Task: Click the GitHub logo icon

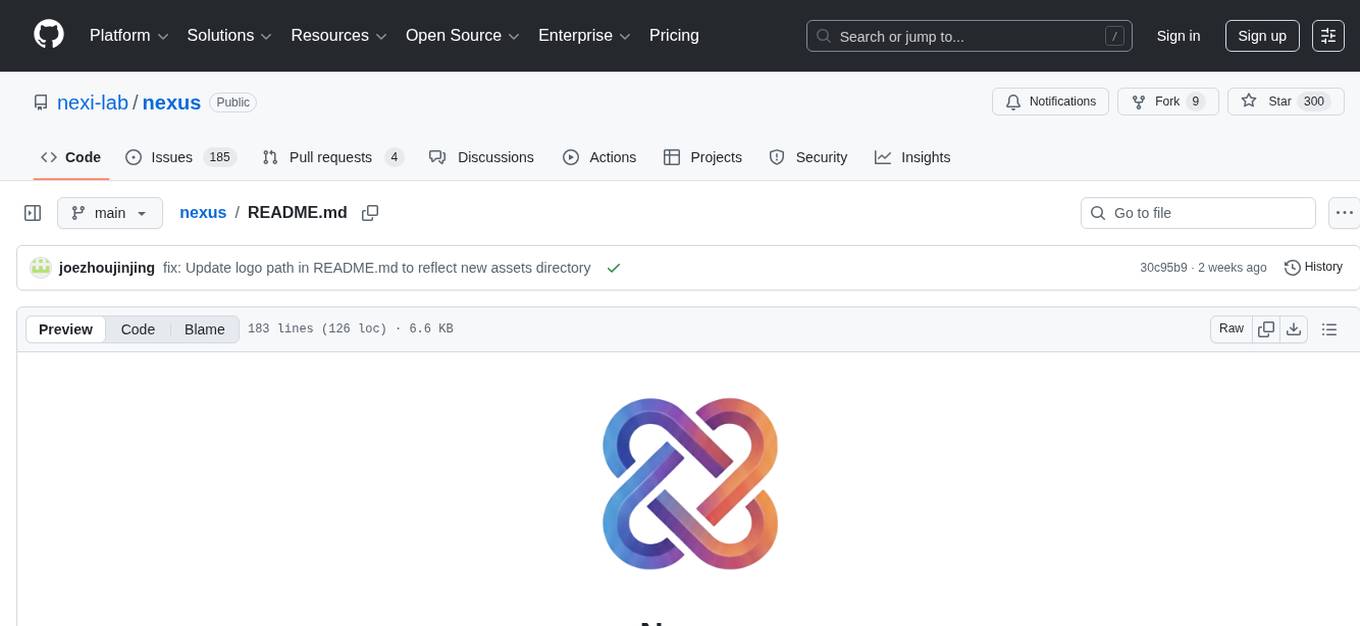Action: [x=49, y=35]
